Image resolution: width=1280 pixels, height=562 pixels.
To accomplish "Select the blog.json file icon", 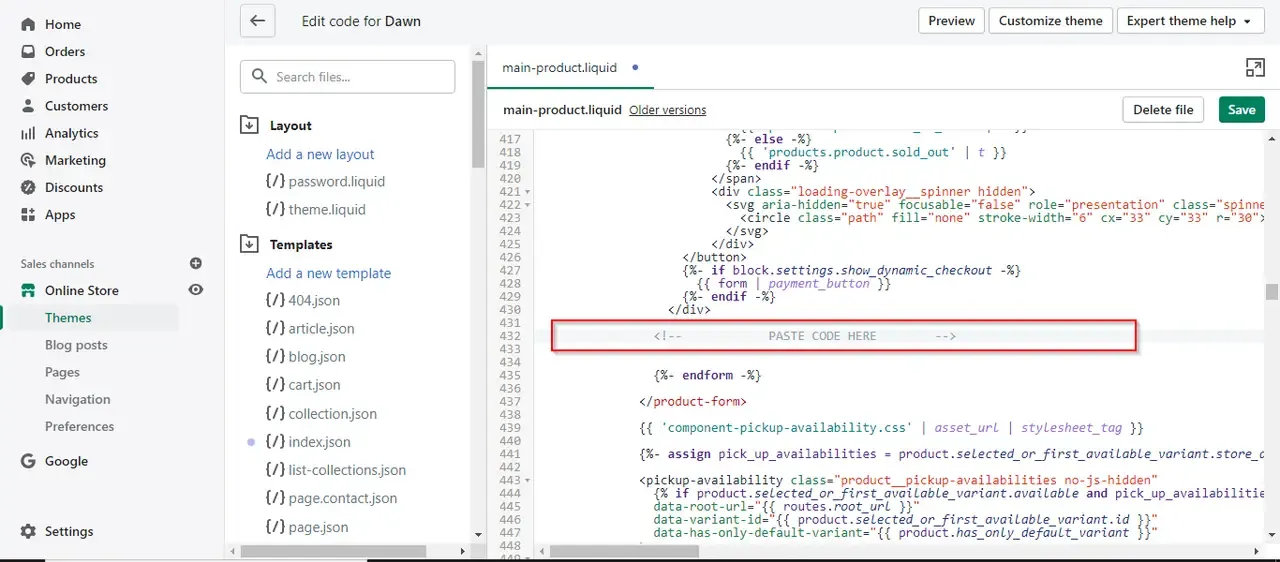I will click(275, 356).
